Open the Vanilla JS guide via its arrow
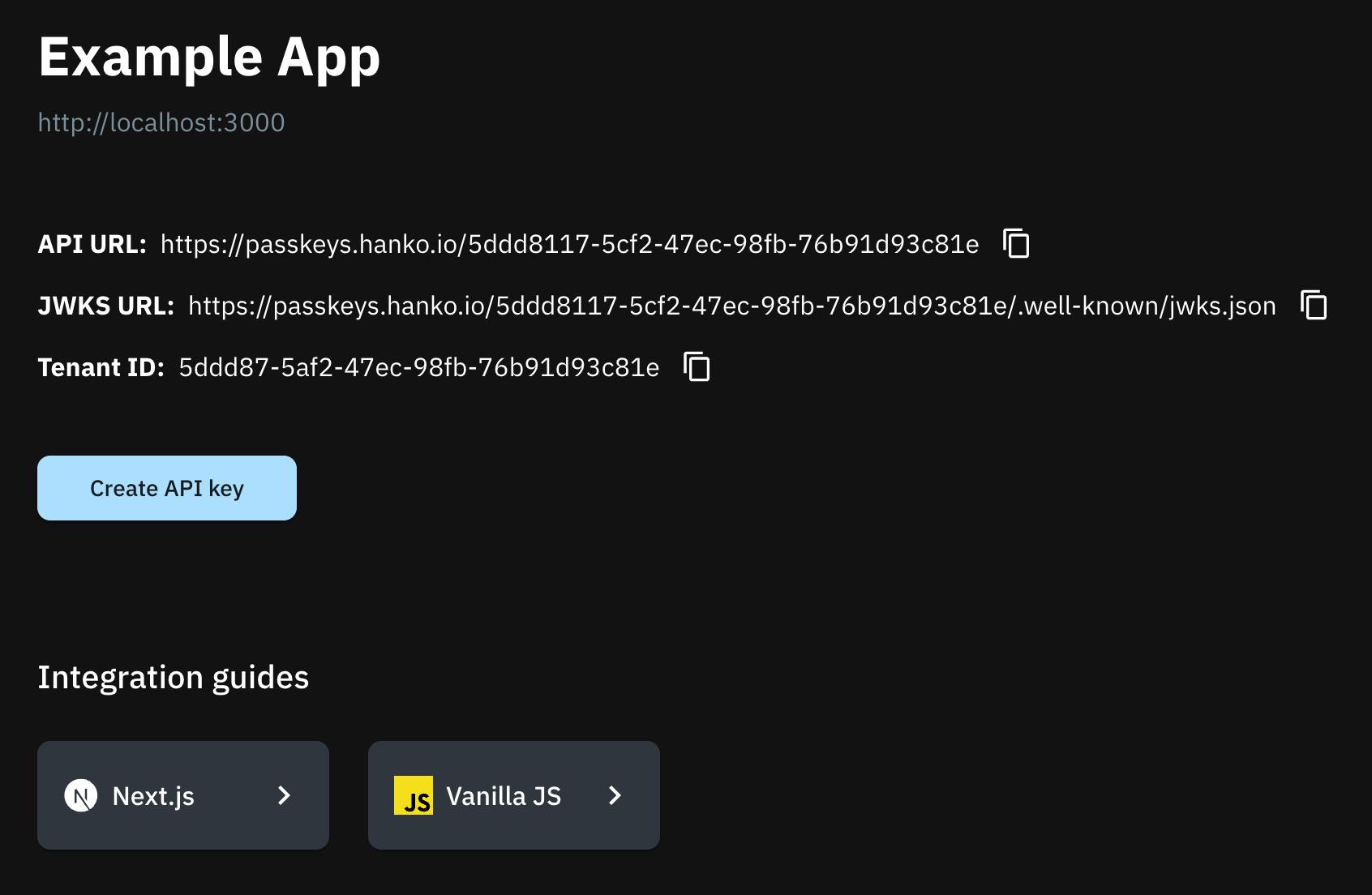Image resolution: width=1372 pixels, height=895 pixels. (615, 795)
